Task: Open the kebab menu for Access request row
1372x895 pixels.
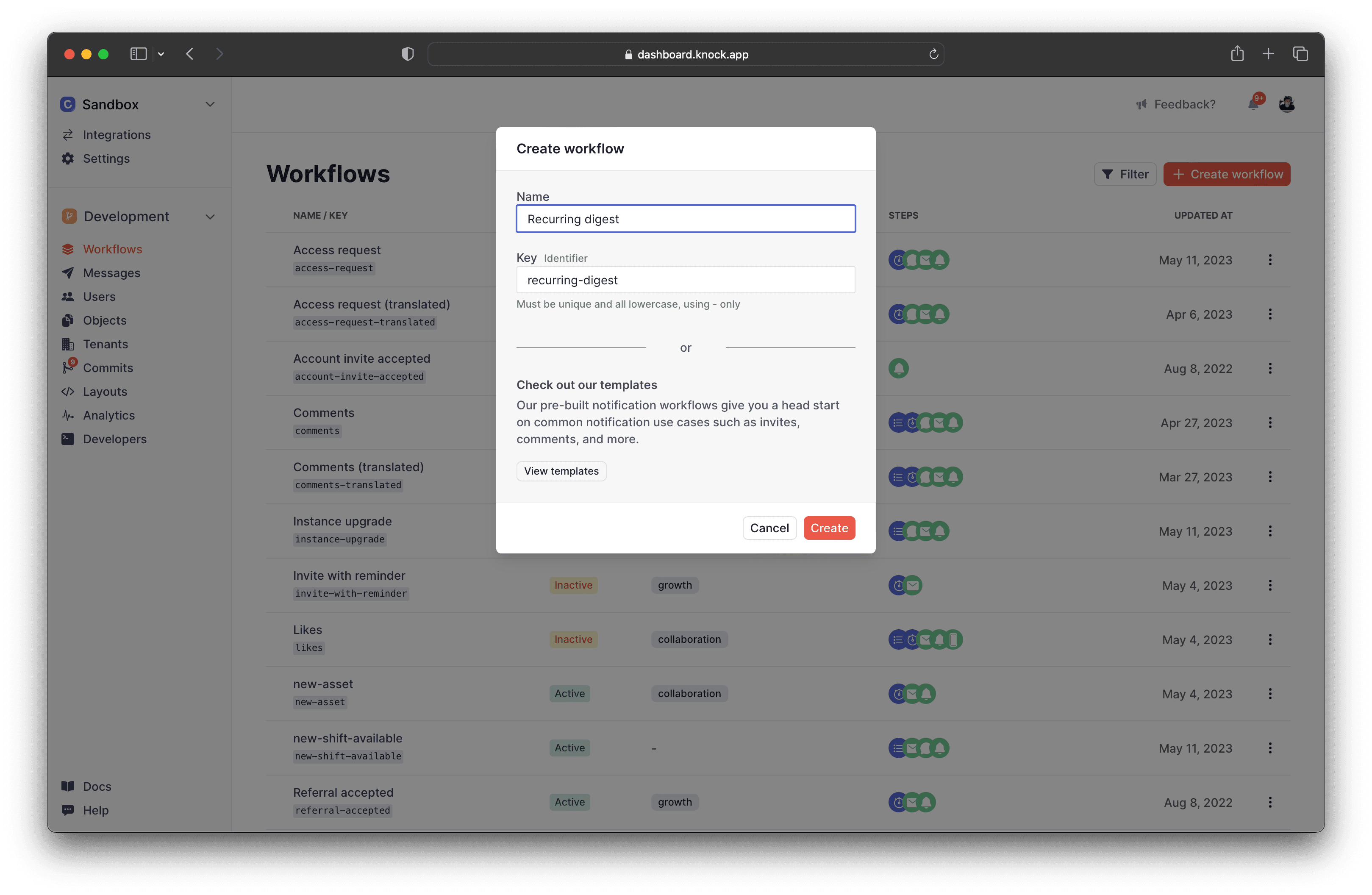Action: 1271,259
